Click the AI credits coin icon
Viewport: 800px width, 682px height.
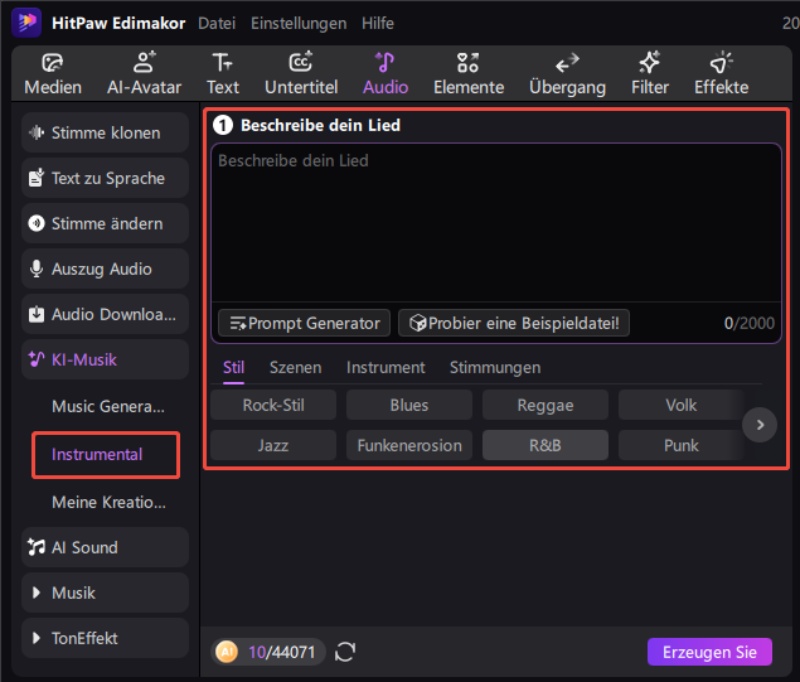click(227, 651)
